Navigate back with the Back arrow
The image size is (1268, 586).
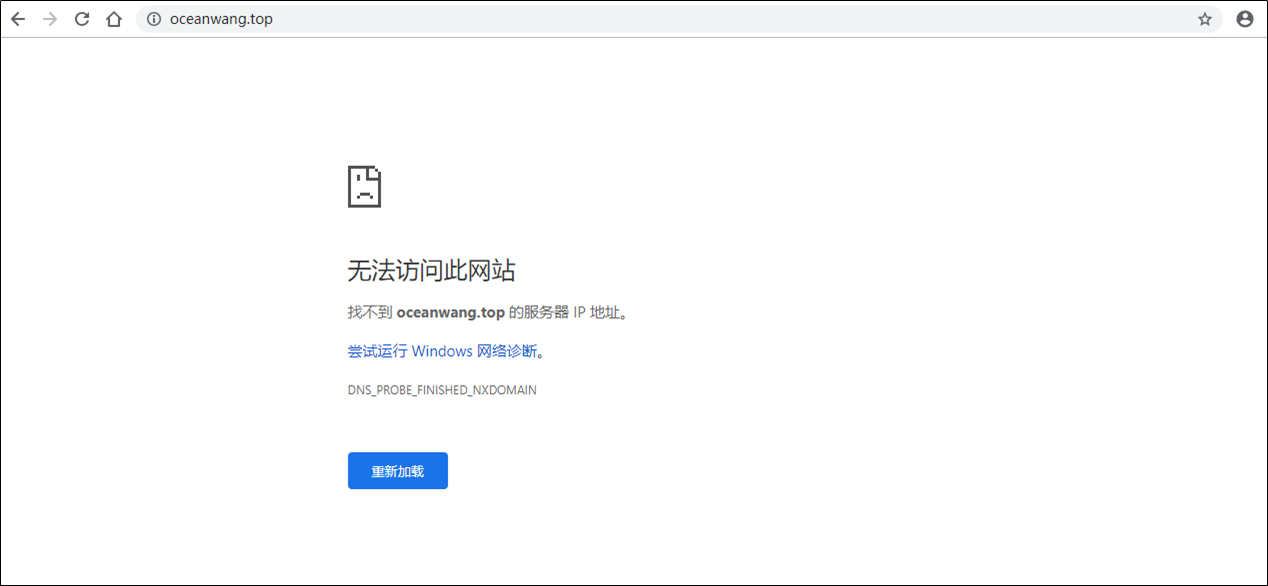[x=18, y=18]
